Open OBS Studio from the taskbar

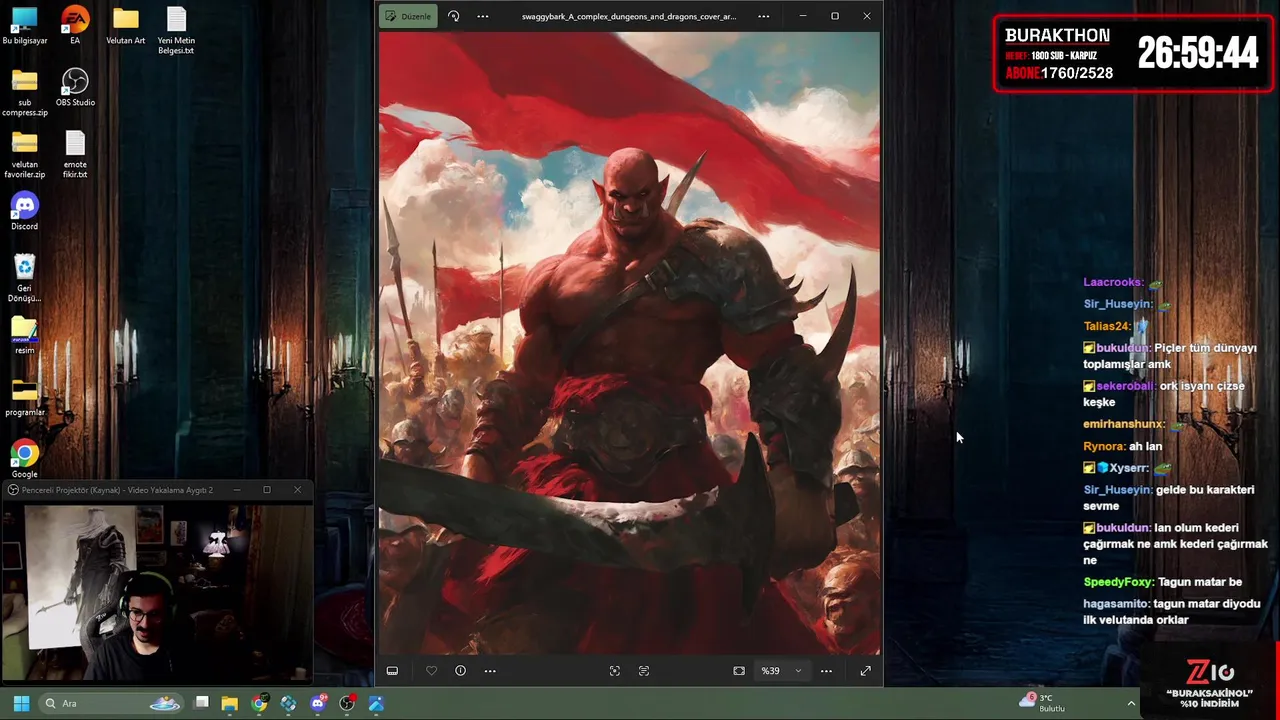pos(347,703)
